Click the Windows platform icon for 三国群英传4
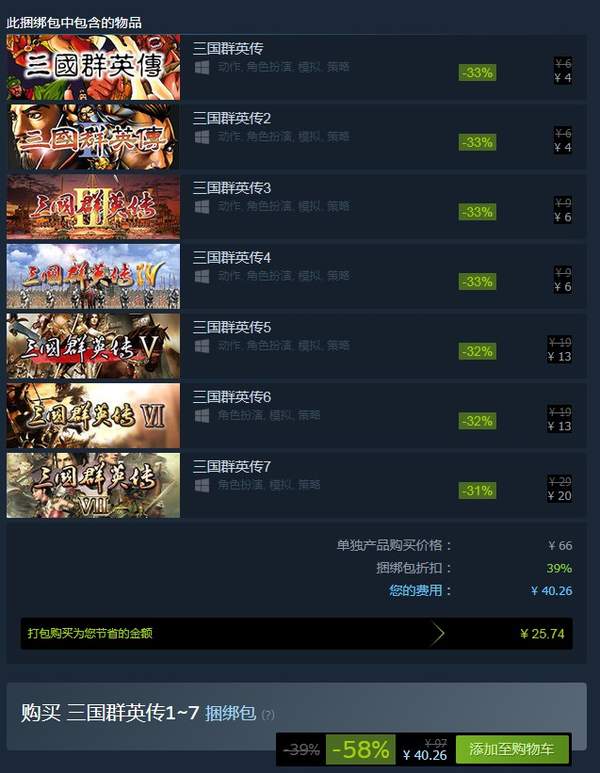Screen dimensions: 600x773 tap(202, 276)
